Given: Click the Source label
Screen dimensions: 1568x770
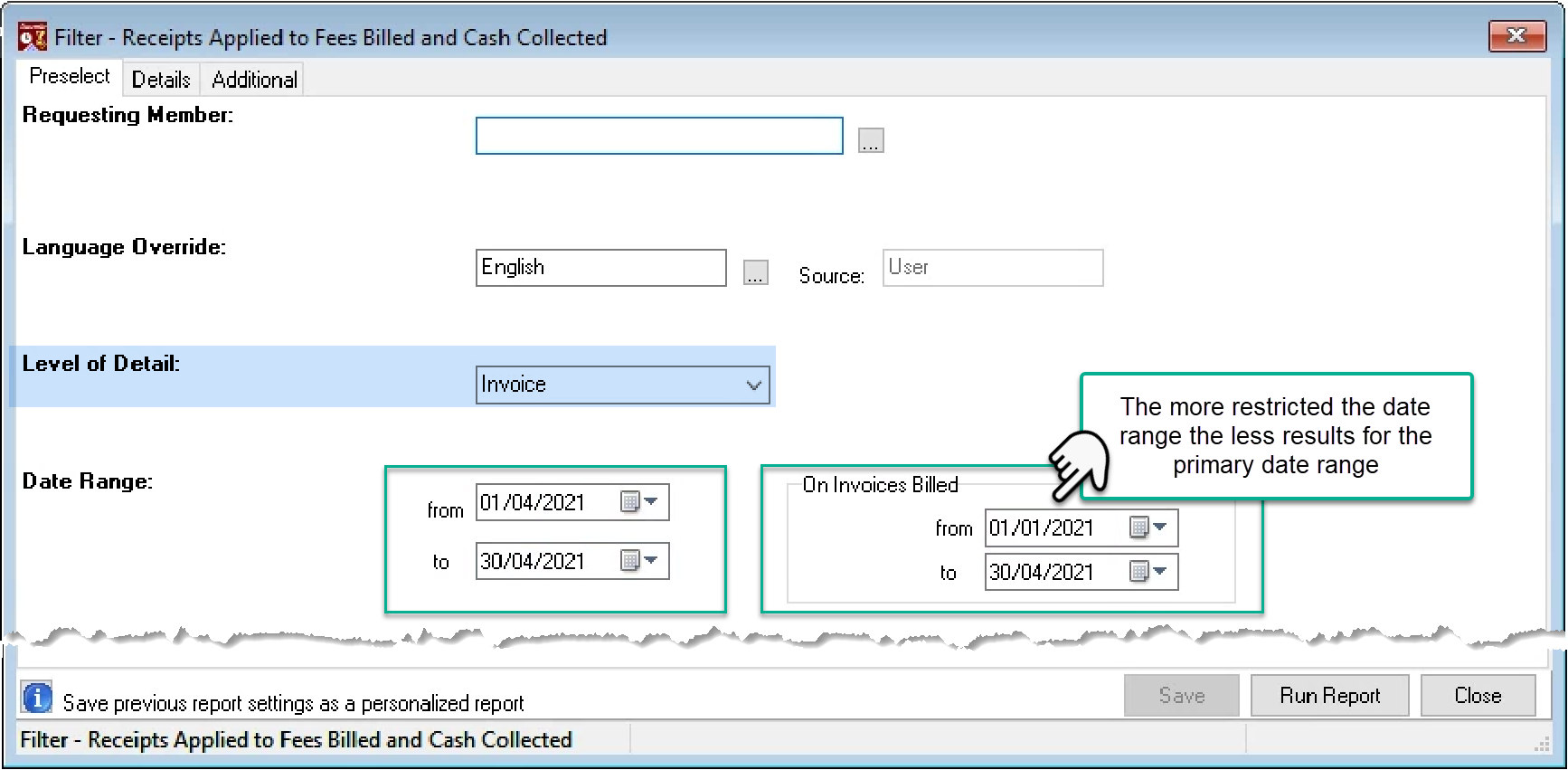Looking at the screenshot, I should coord(831,276).
